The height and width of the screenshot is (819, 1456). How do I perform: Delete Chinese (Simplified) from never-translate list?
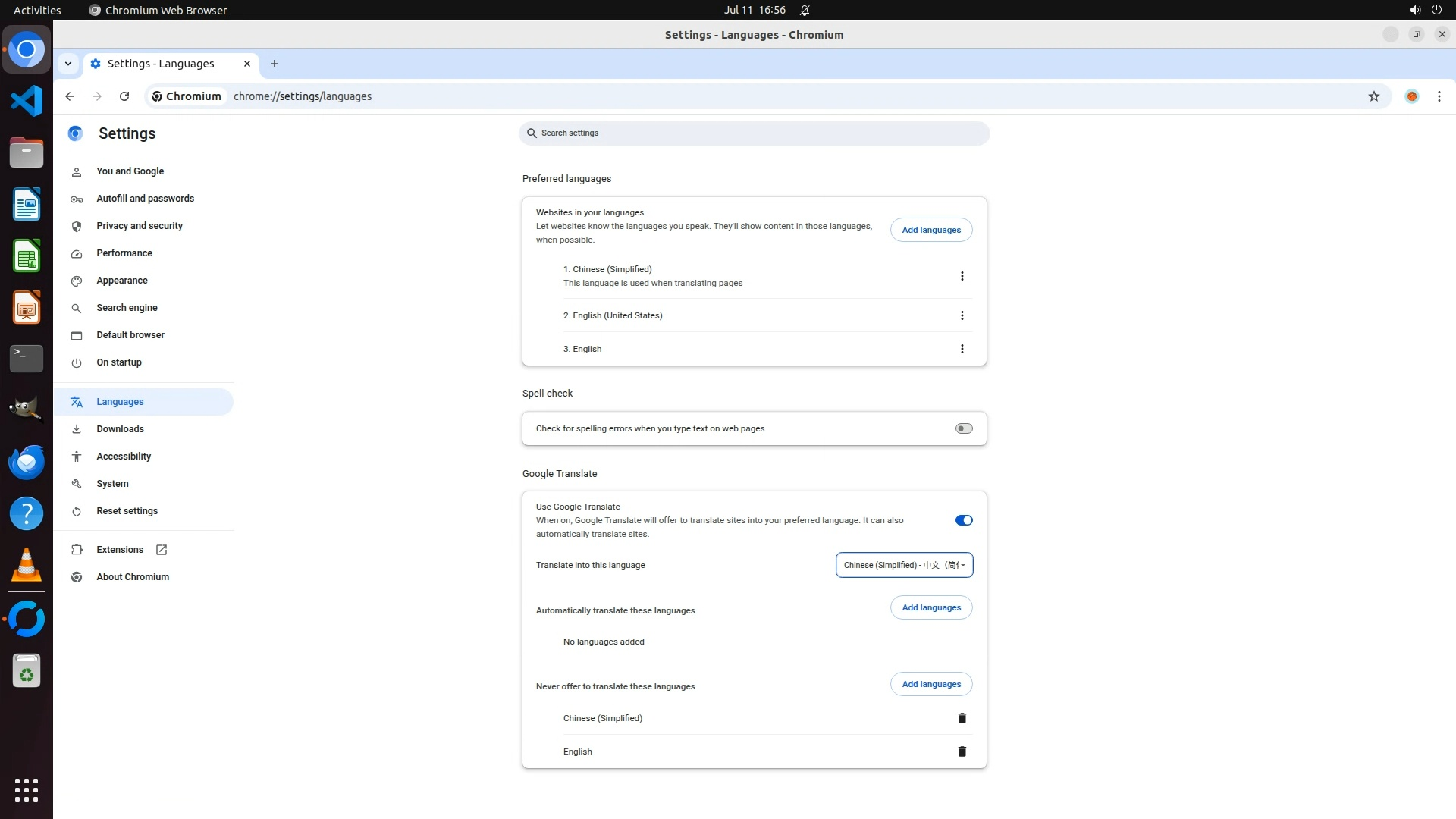point(962,718)
